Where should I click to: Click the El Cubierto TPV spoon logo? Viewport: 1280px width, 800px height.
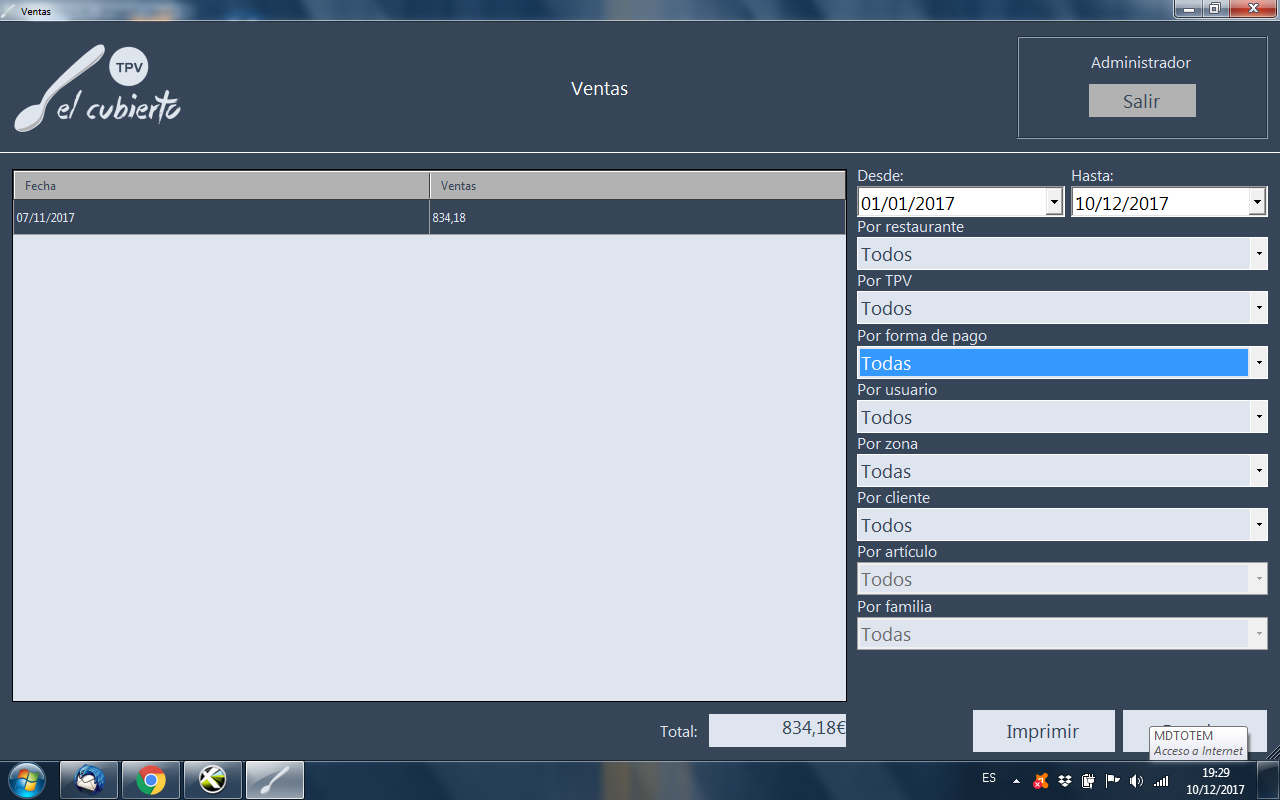97,90
